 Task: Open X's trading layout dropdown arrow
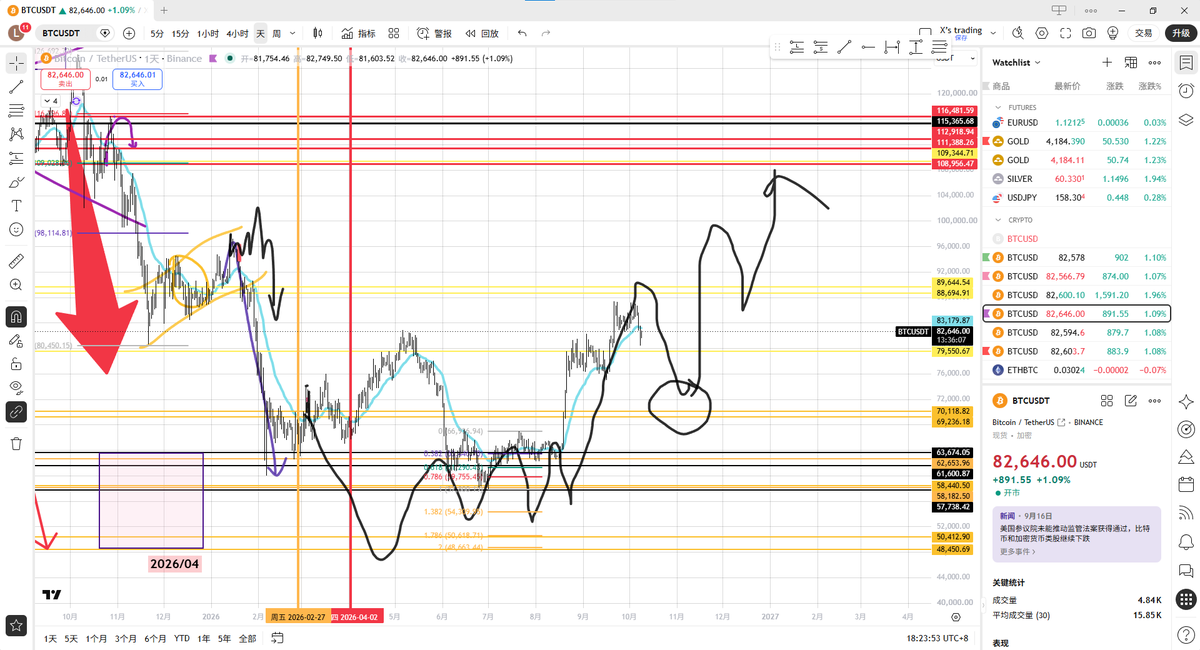(x=992, y=33)
